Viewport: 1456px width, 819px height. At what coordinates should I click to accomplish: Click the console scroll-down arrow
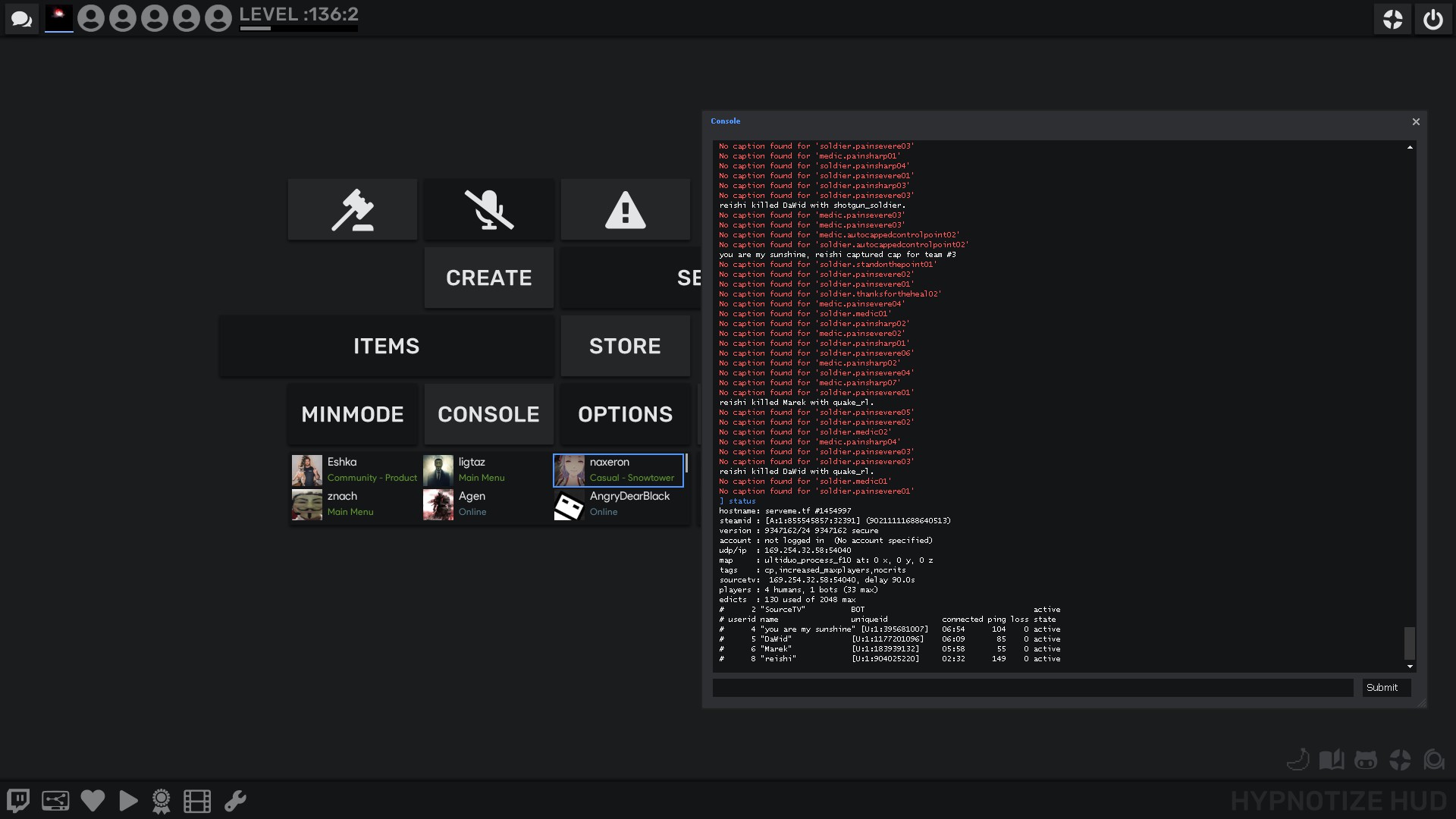[x=1410, y=667]
